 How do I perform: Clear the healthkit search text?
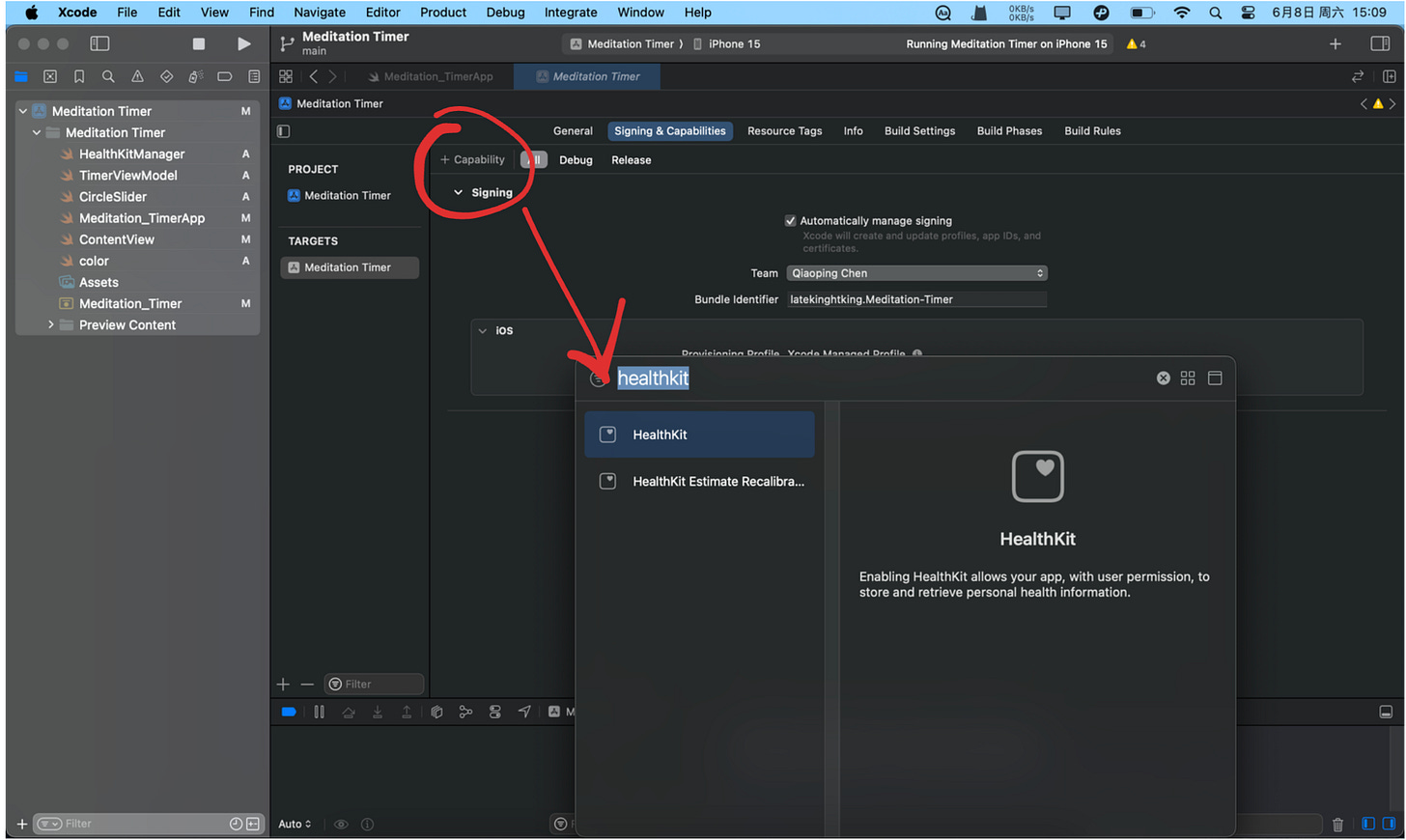point(1163,378)
